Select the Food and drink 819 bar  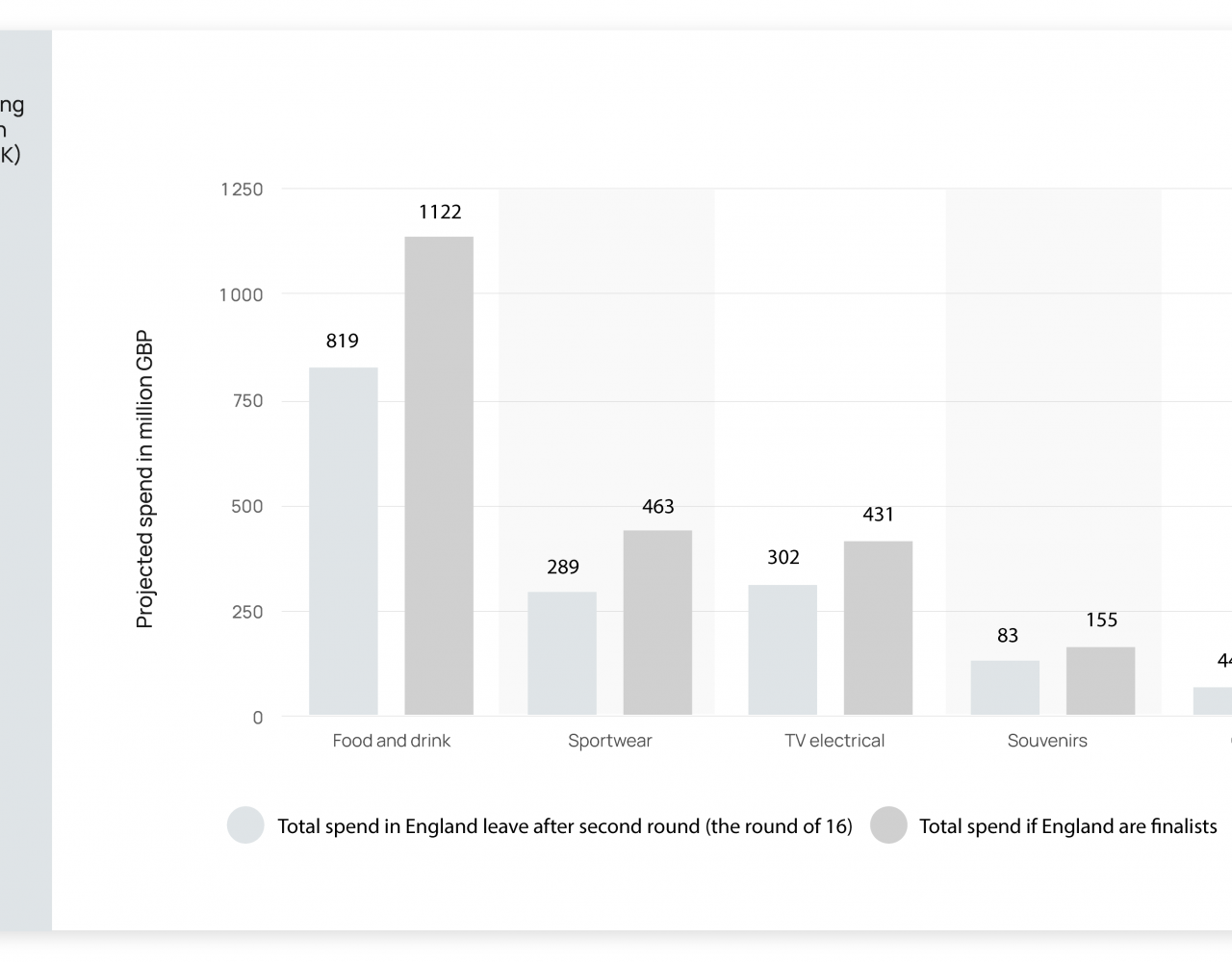click(x=344, y=541)
